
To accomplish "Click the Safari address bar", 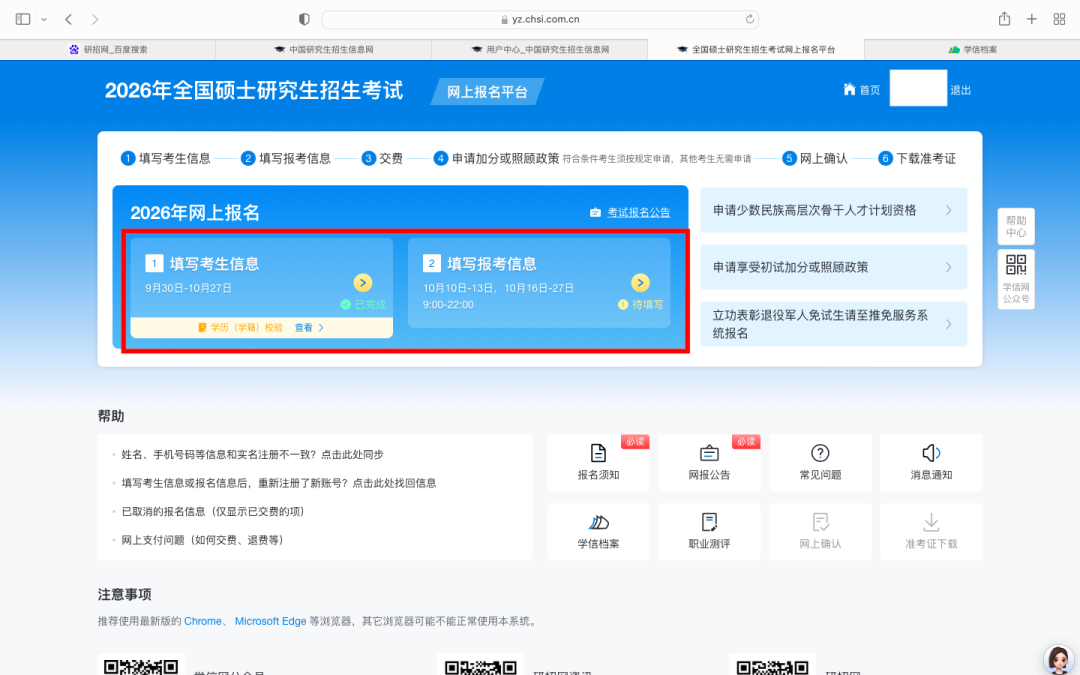I will pos(539,19).
